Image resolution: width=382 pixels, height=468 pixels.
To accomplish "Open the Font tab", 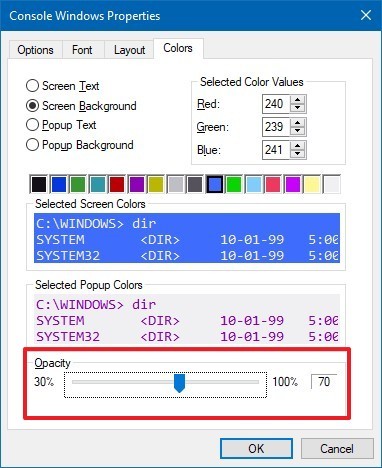I will click(82, 50).
